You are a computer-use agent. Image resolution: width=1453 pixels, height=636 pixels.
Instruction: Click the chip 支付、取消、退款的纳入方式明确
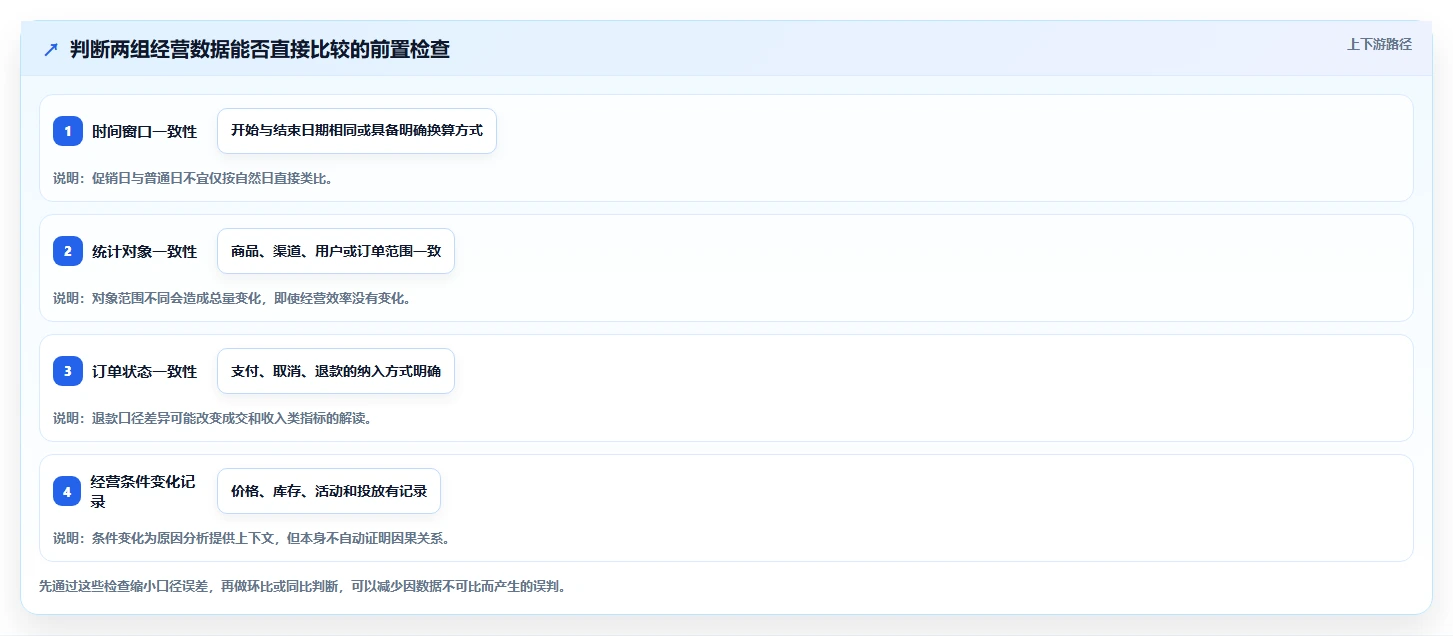point(336,371)
